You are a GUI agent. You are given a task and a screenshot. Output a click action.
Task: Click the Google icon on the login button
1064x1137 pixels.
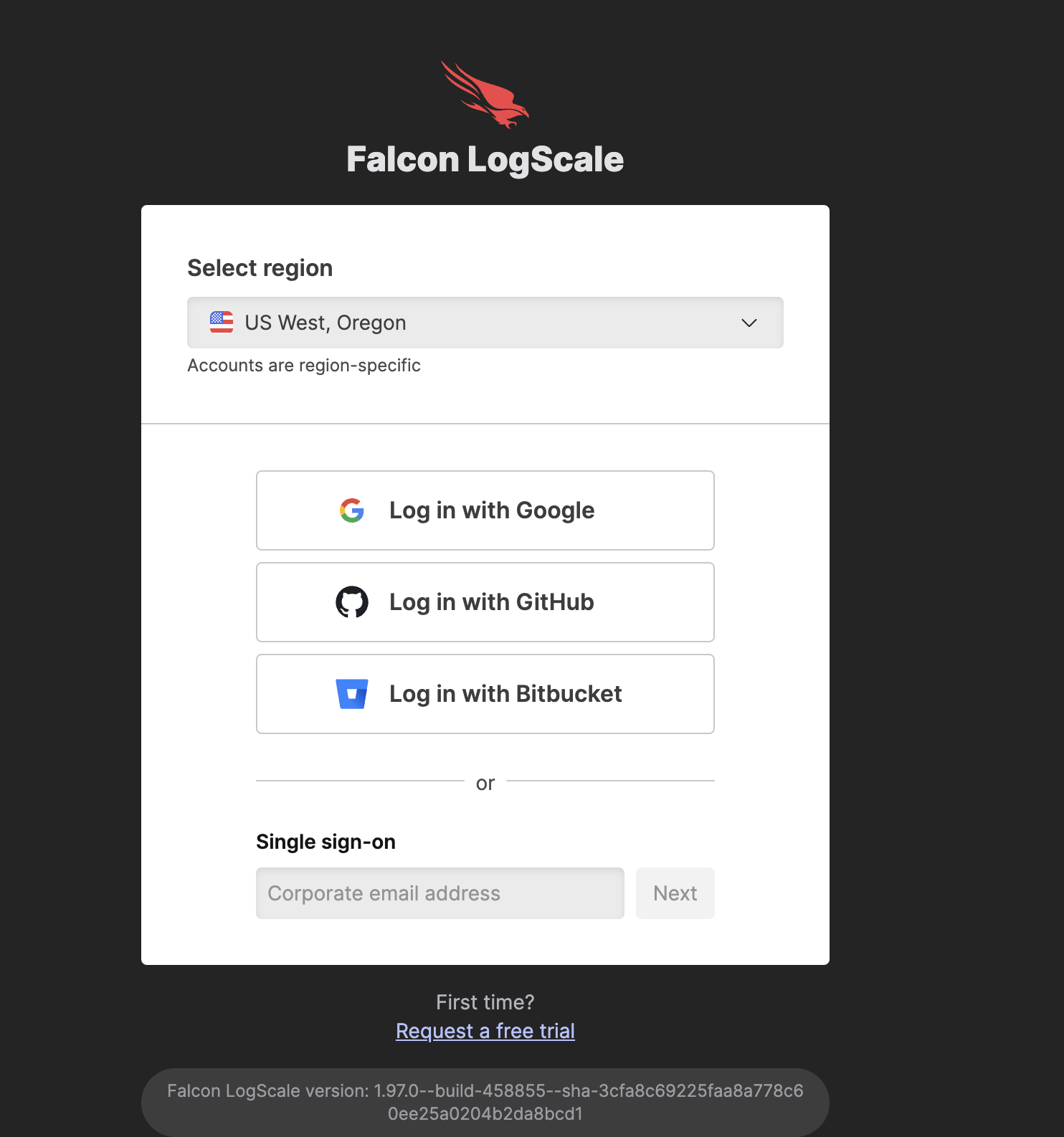pos(351,510)
